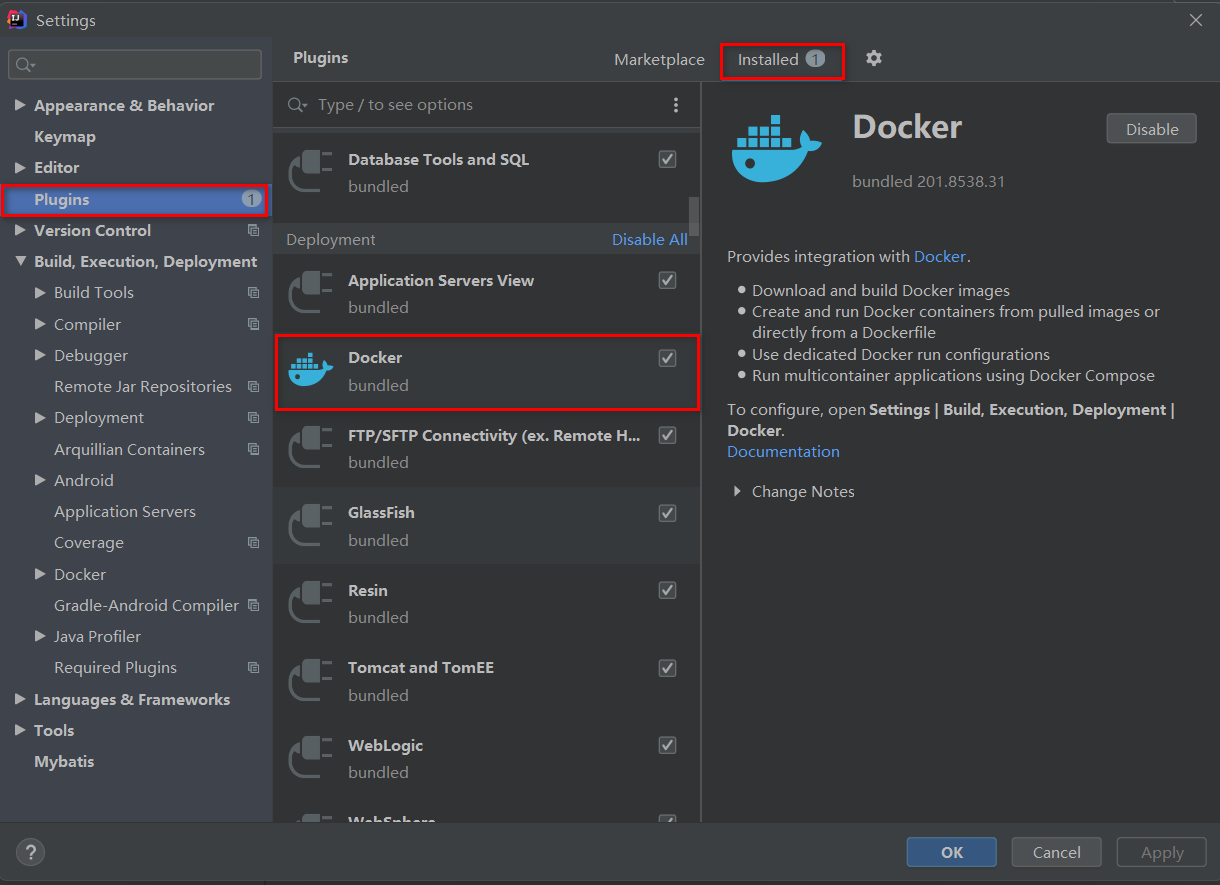Expand the Appearance & Behavior section
This screenshot has height=885, width=1220.
(x=20, y=105)
